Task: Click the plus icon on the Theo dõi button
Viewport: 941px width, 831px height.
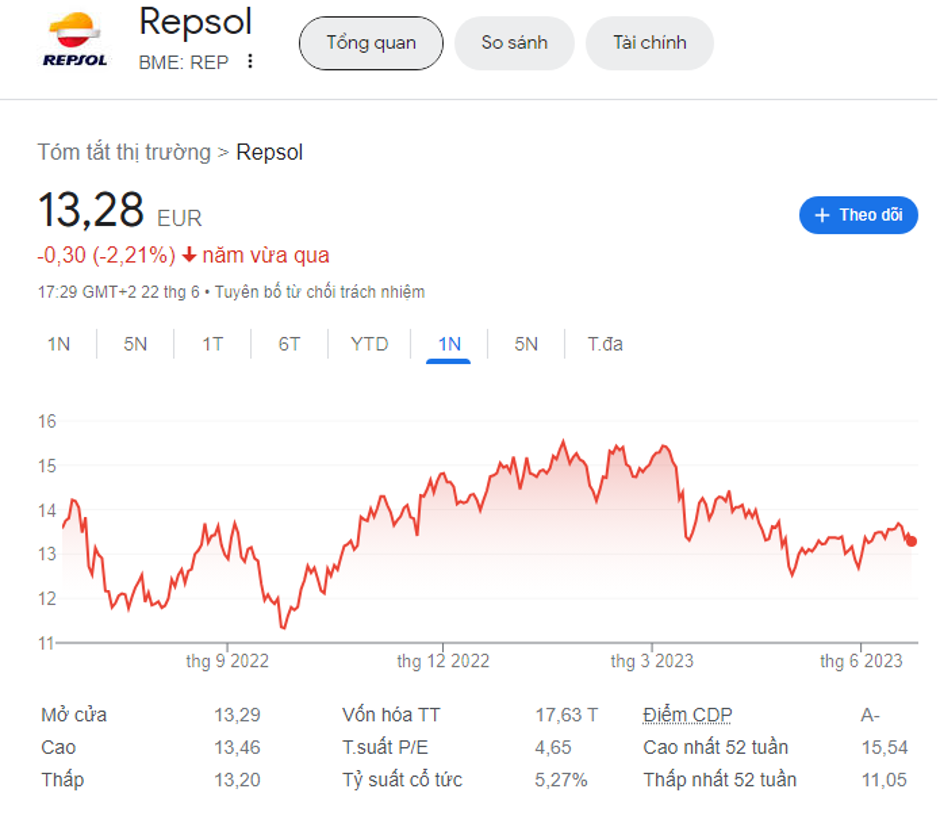Action: (823, 215)
